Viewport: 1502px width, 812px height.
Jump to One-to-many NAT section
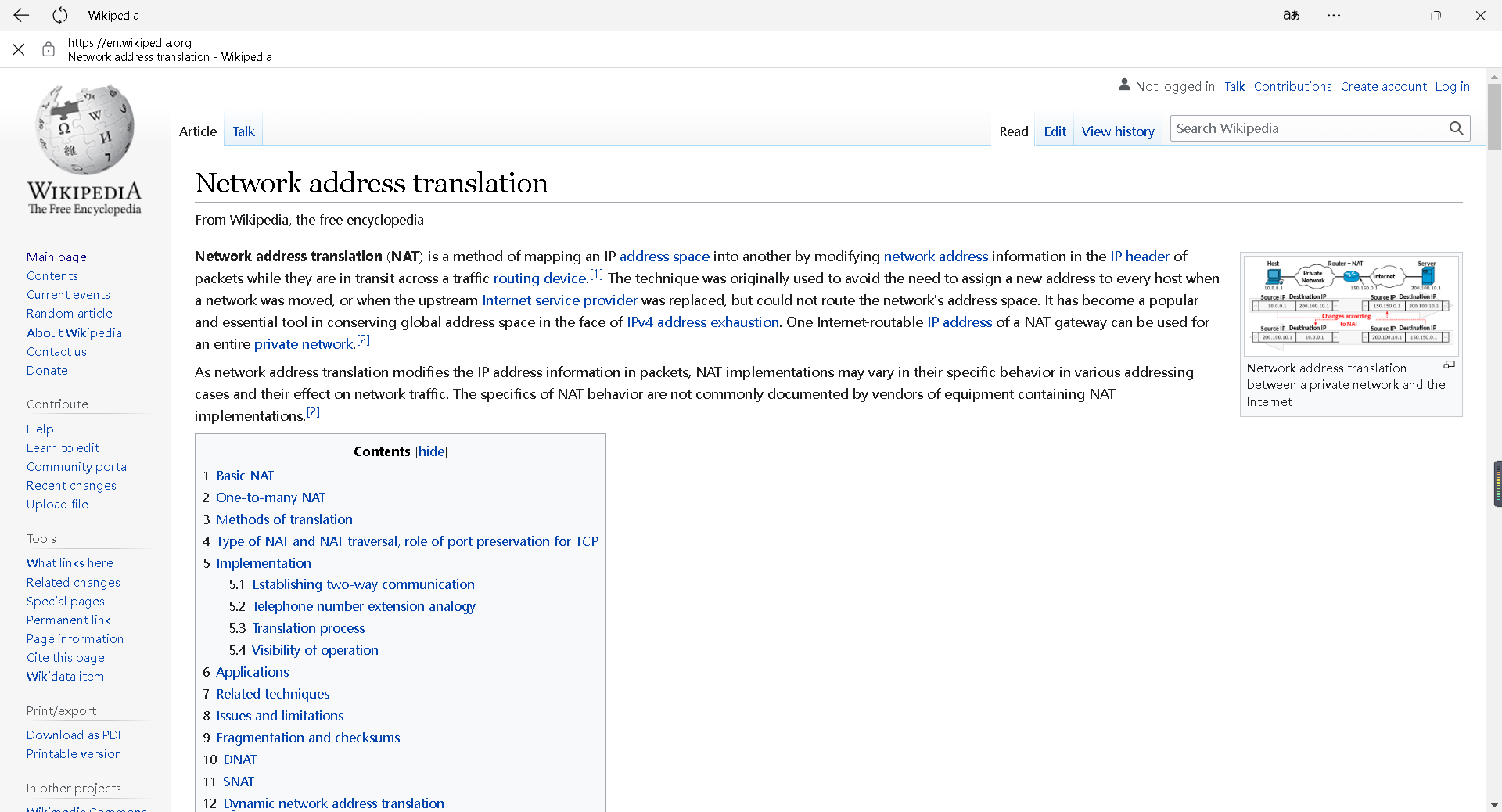coord(271,498)
